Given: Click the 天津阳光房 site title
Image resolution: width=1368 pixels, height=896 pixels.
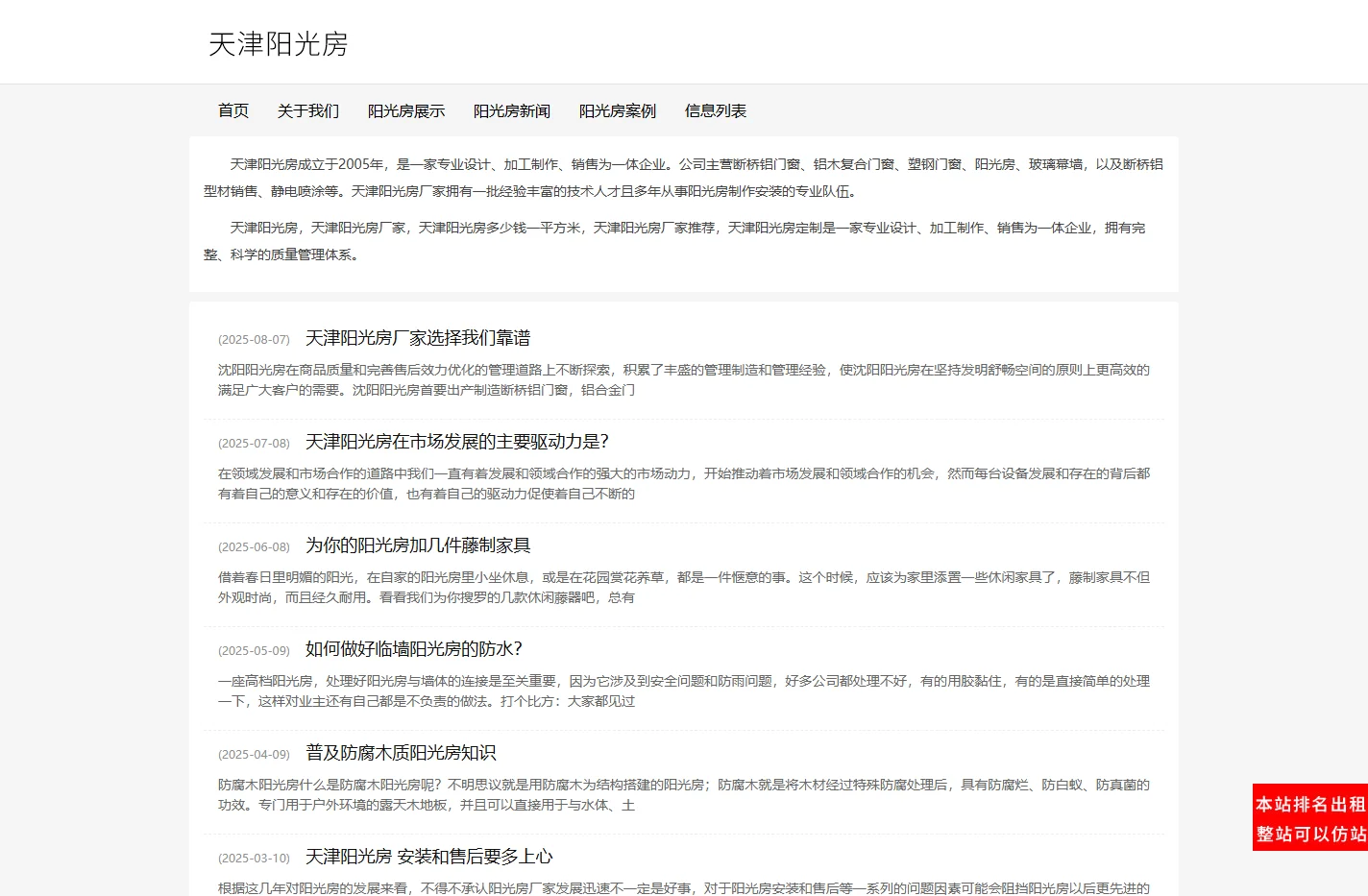Looking at the screenshot, I should click(278, 44).
